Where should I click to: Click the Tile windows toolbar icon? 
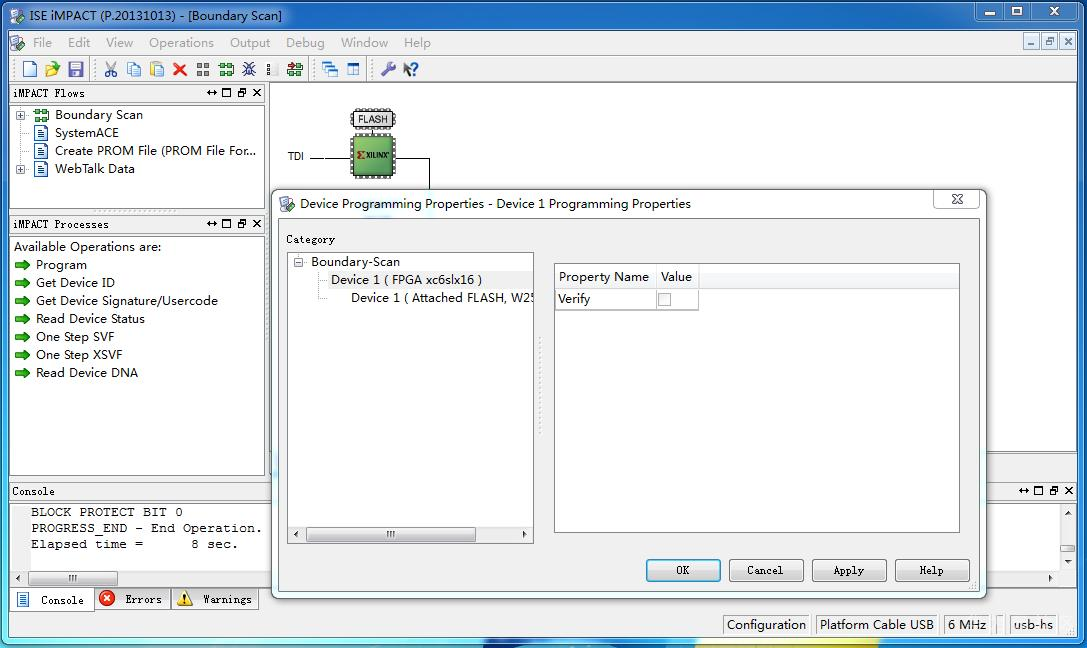coord(353,69)
